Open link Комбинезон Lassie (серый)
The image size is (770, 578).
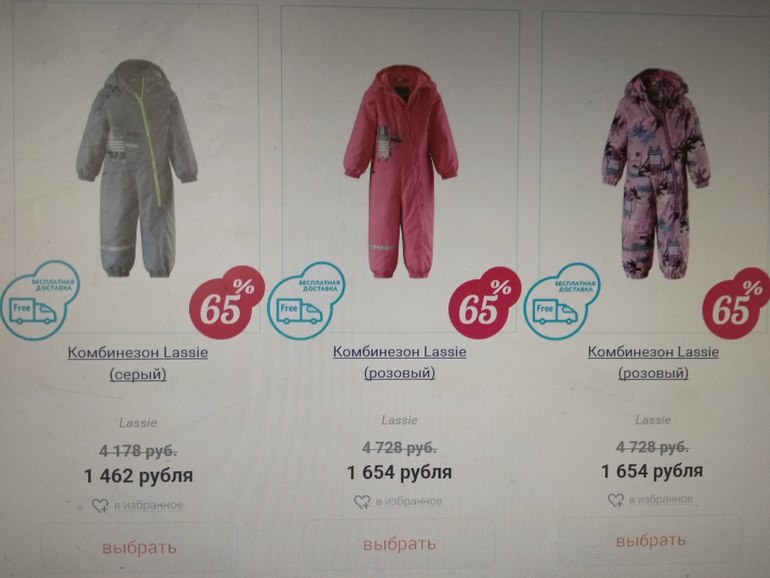click(138, 363)
